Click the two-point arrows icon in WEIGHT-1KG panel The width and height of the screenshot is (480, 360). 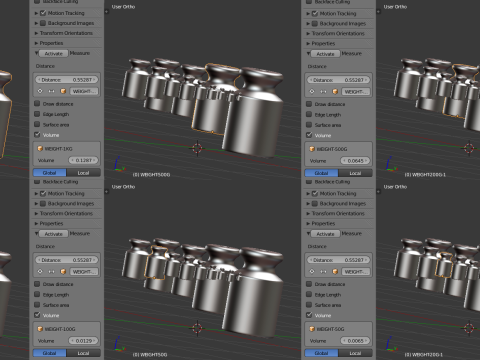51,91
